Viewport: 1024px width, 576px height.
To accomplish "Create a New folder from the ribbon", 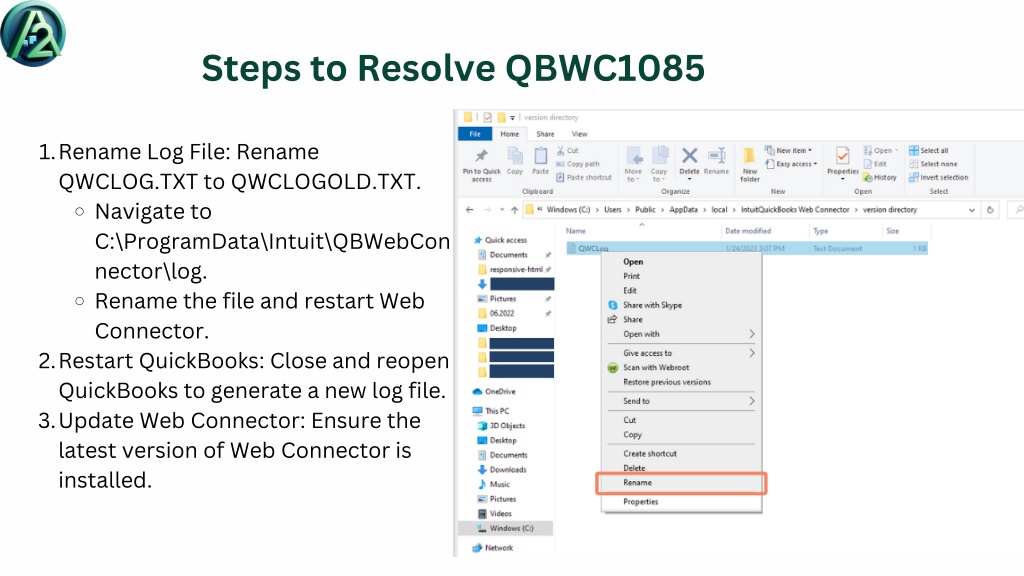I will pyautogui.click(x=750, y=165).
